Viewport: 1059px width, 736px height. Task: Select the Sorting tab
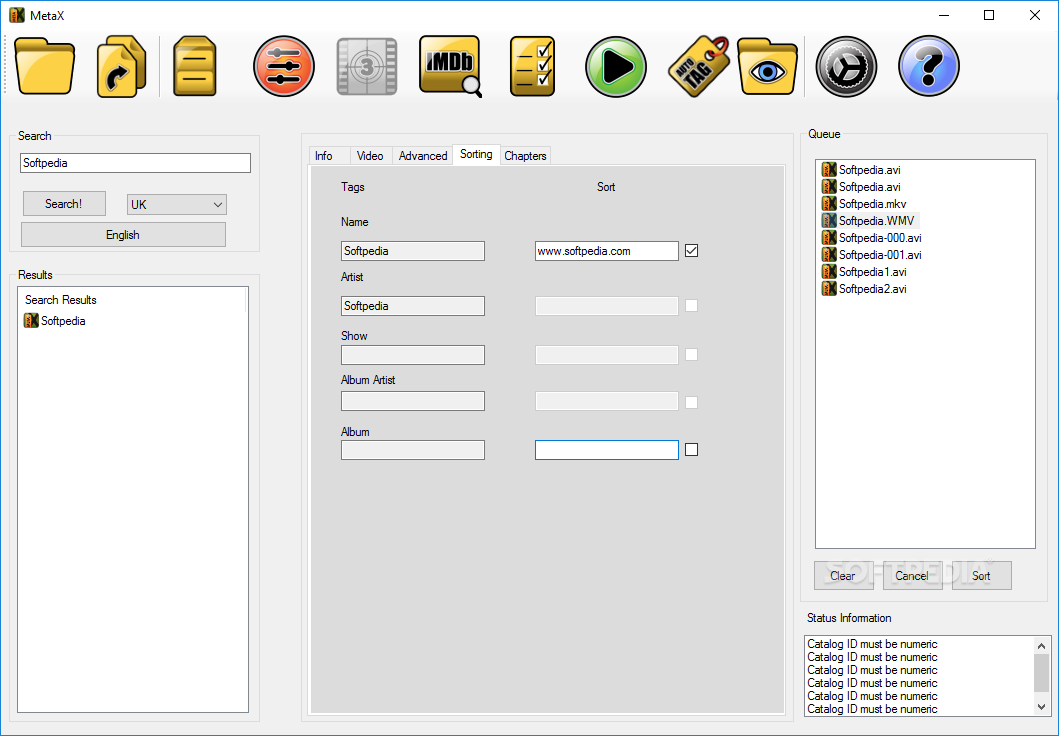pos(476,154)
